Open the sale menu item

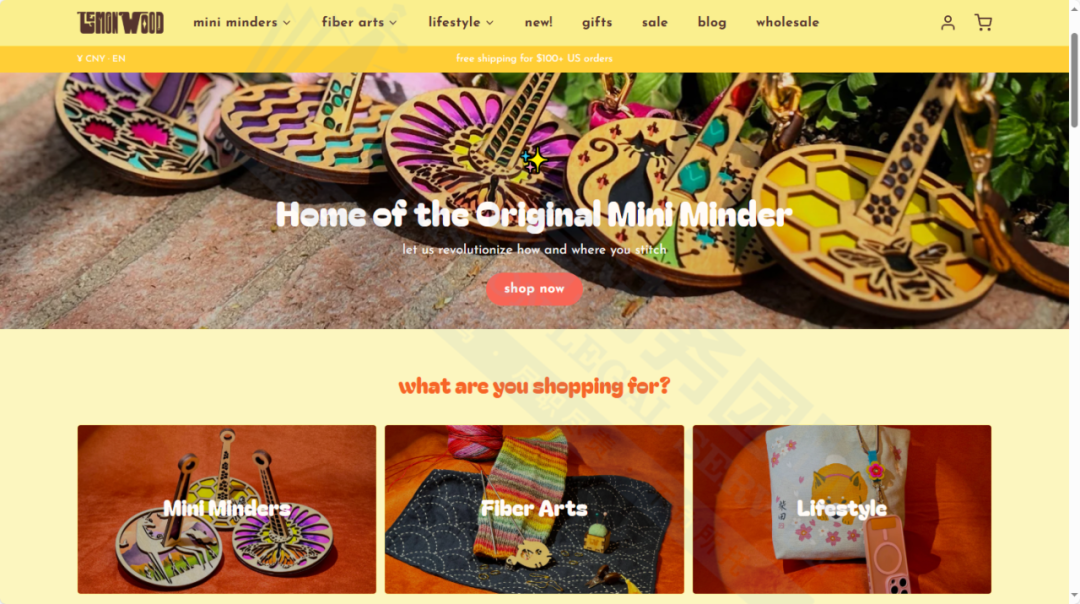pyautogui.click(x=654, y=23)
